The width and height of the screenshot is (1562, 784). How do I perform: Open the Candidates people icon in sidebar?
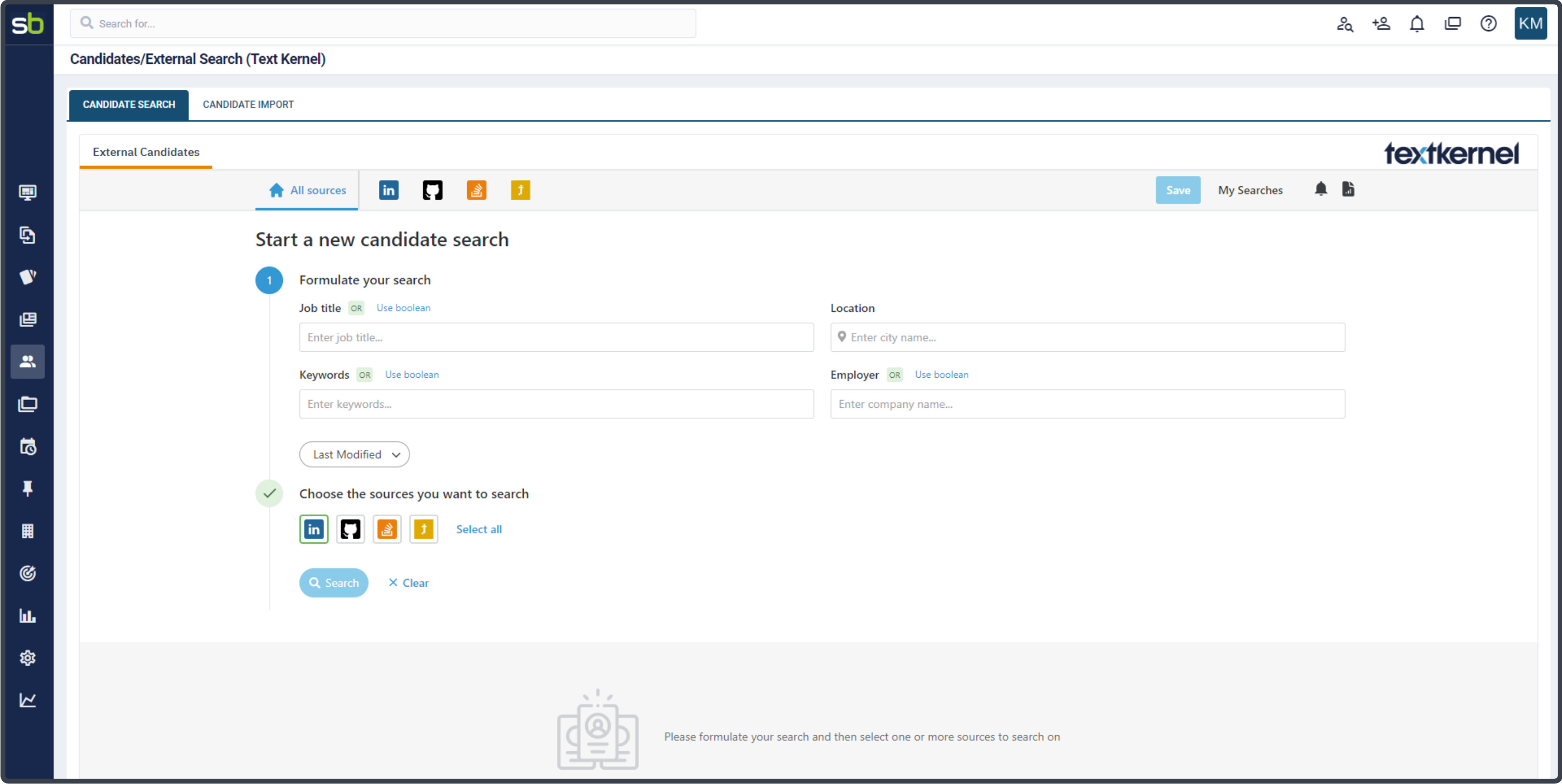(28, 362)
